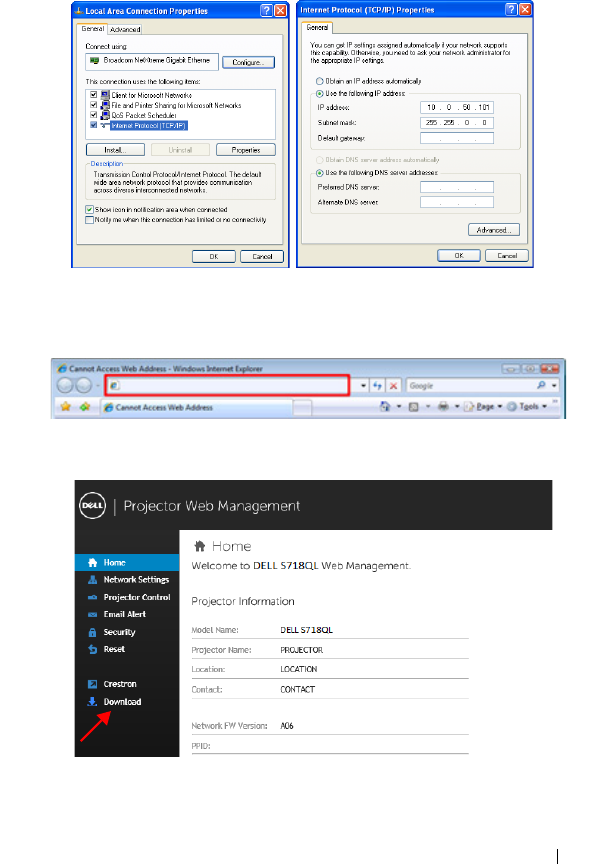The height and width of the screenshot is (864, 612).
Task: Expand the Print button dropdown arrow
Action: point(456,407)
